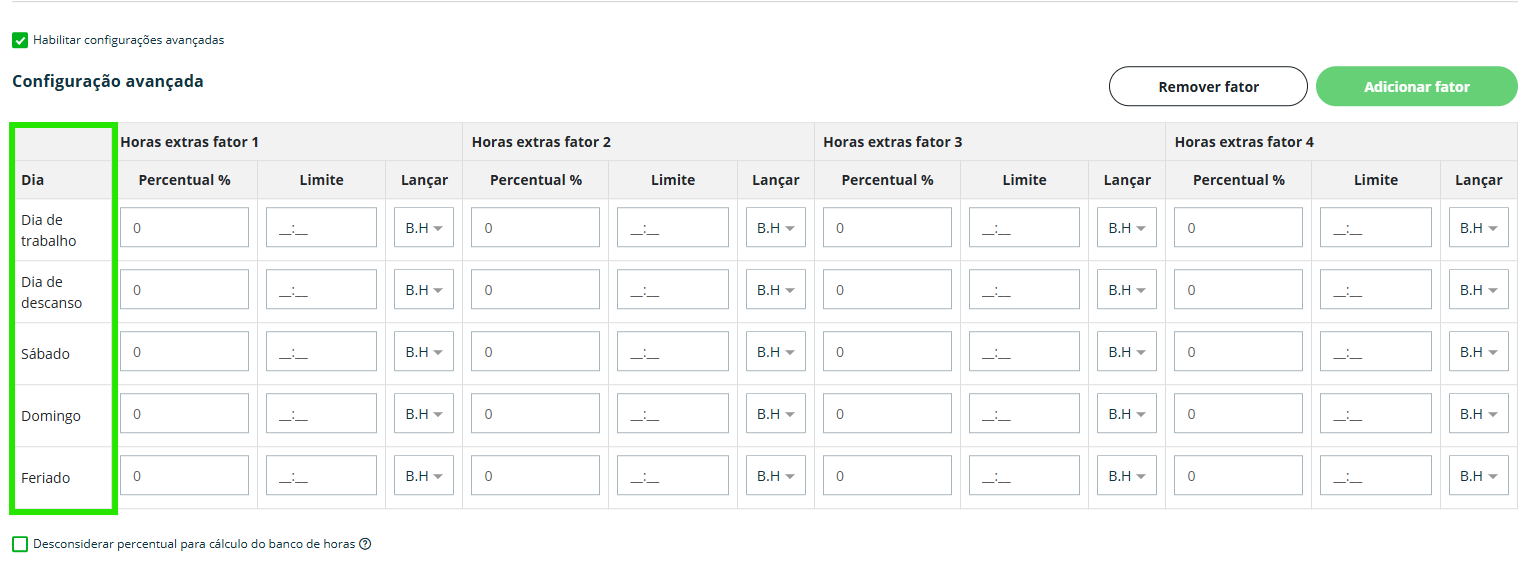Open fator 1 Lançar dropdown for Dia de trabalho

point(424,228)
